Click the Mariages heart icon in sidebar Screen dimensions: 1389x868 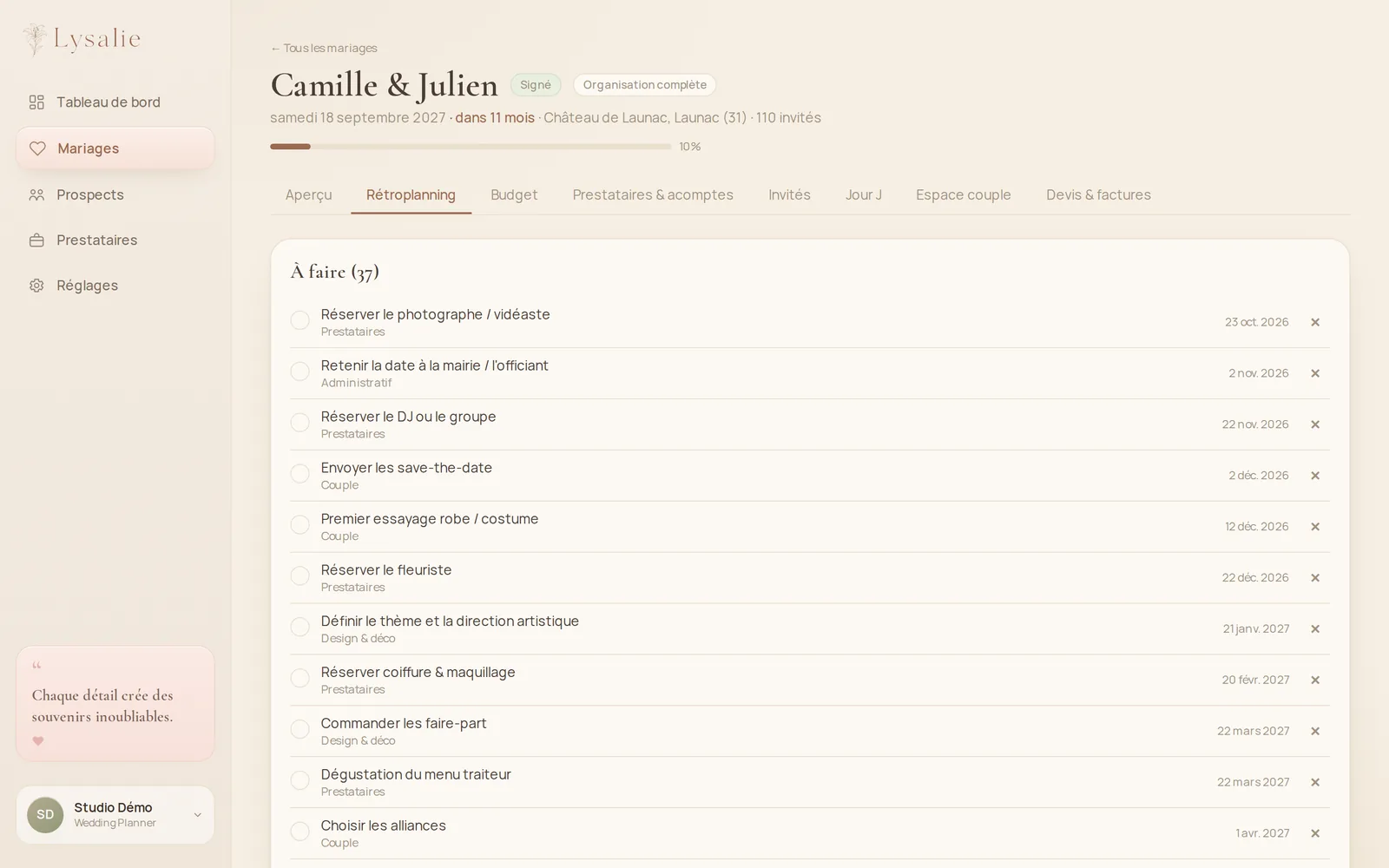37,148
